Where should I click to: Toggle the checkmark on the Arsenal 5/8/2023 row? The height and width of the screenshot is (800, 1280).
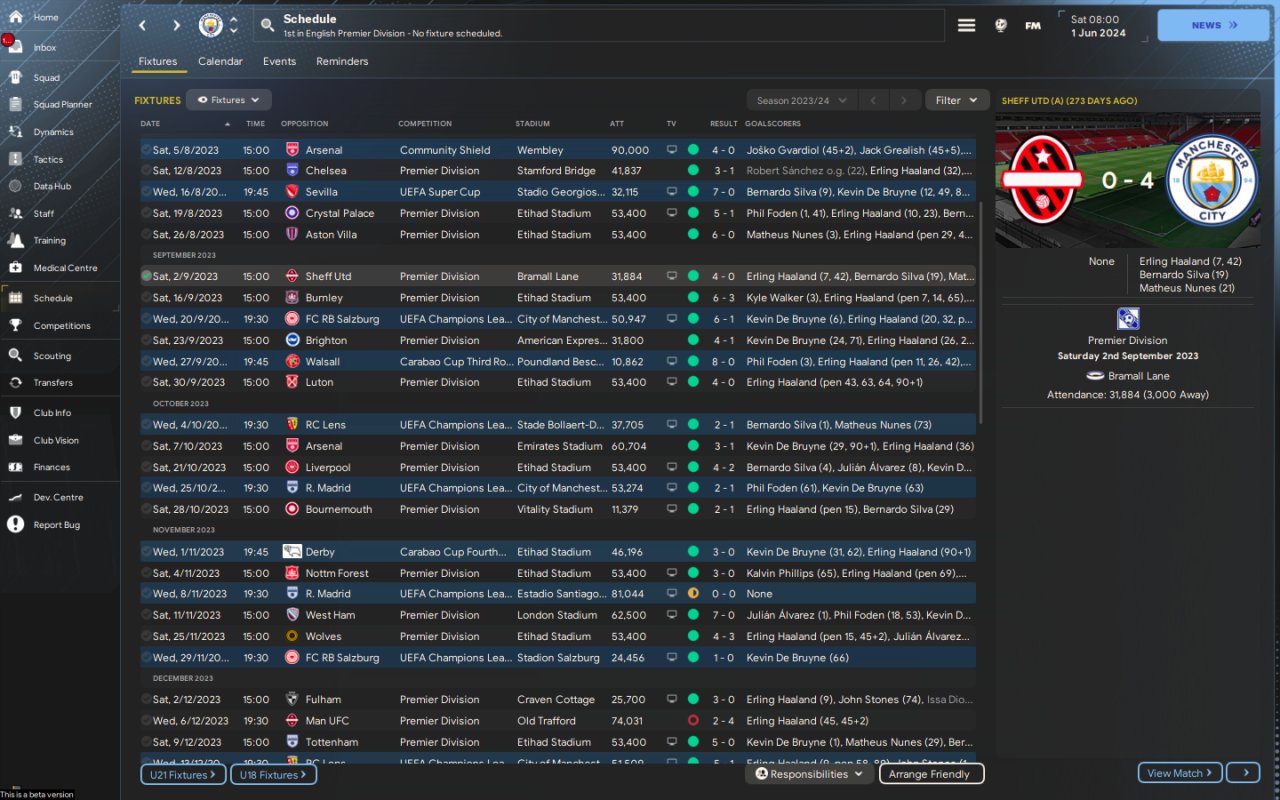pyautogui.click(x=147, y=150)
